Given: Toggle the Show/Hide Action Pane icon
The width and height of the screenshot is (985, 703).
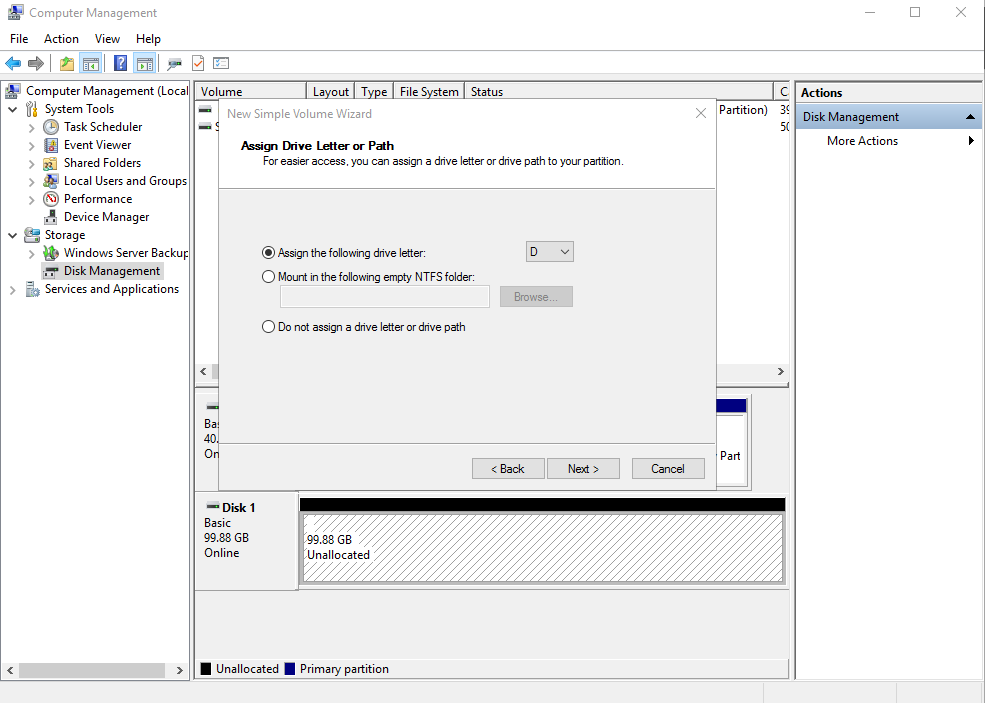Looking at the screenshot, I should pyautogui.click(x=145, y=63).
